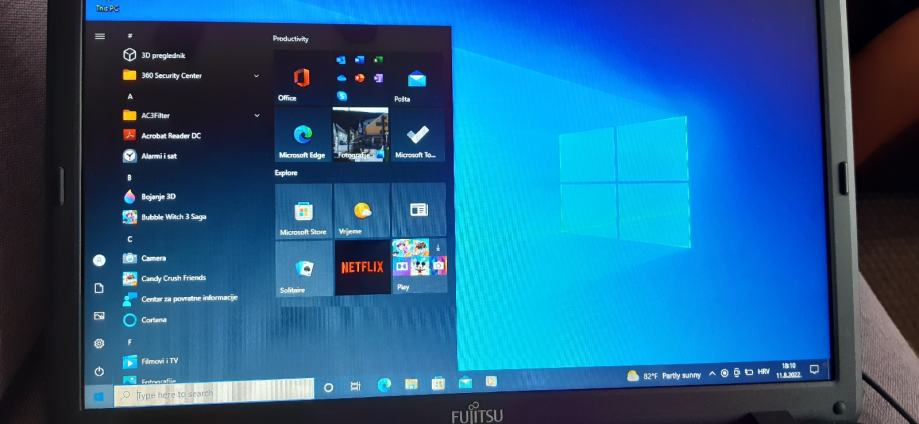Launch the Solitaire tile
The image size is (919, 424).
tap(304, 268)
